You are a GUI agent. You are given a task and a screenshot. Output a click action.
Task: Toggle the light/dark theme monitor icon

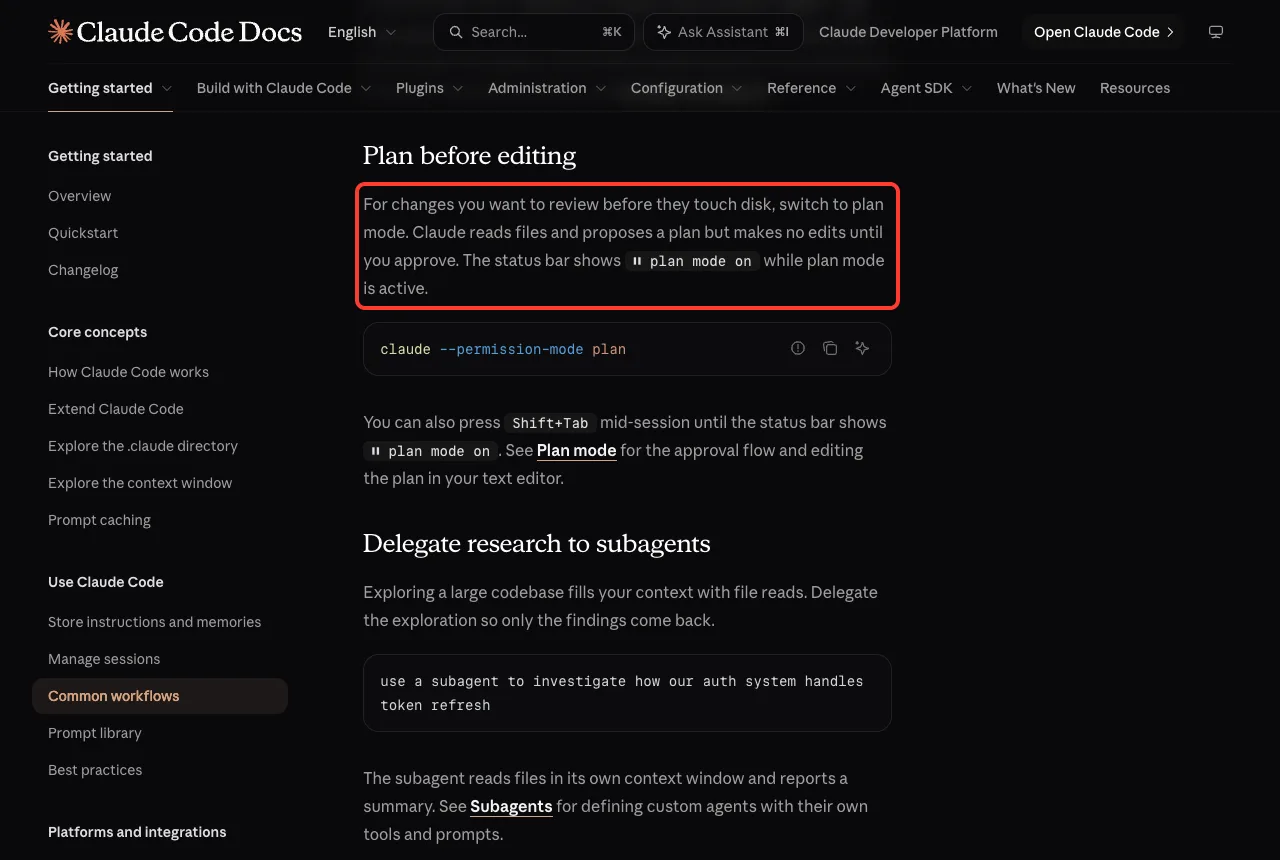[1216, 32]
